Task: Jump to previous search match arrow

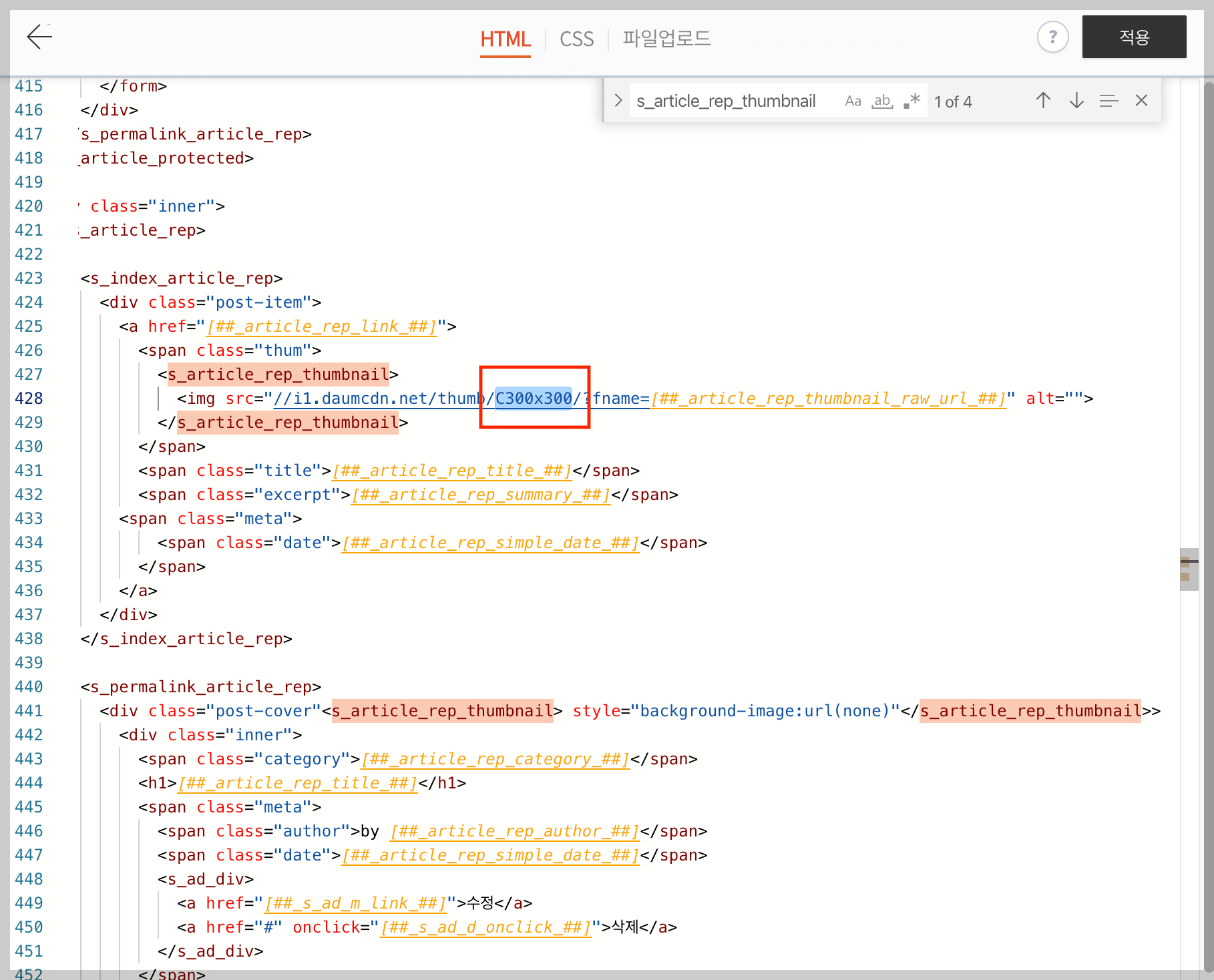Action: [1043, 101]
